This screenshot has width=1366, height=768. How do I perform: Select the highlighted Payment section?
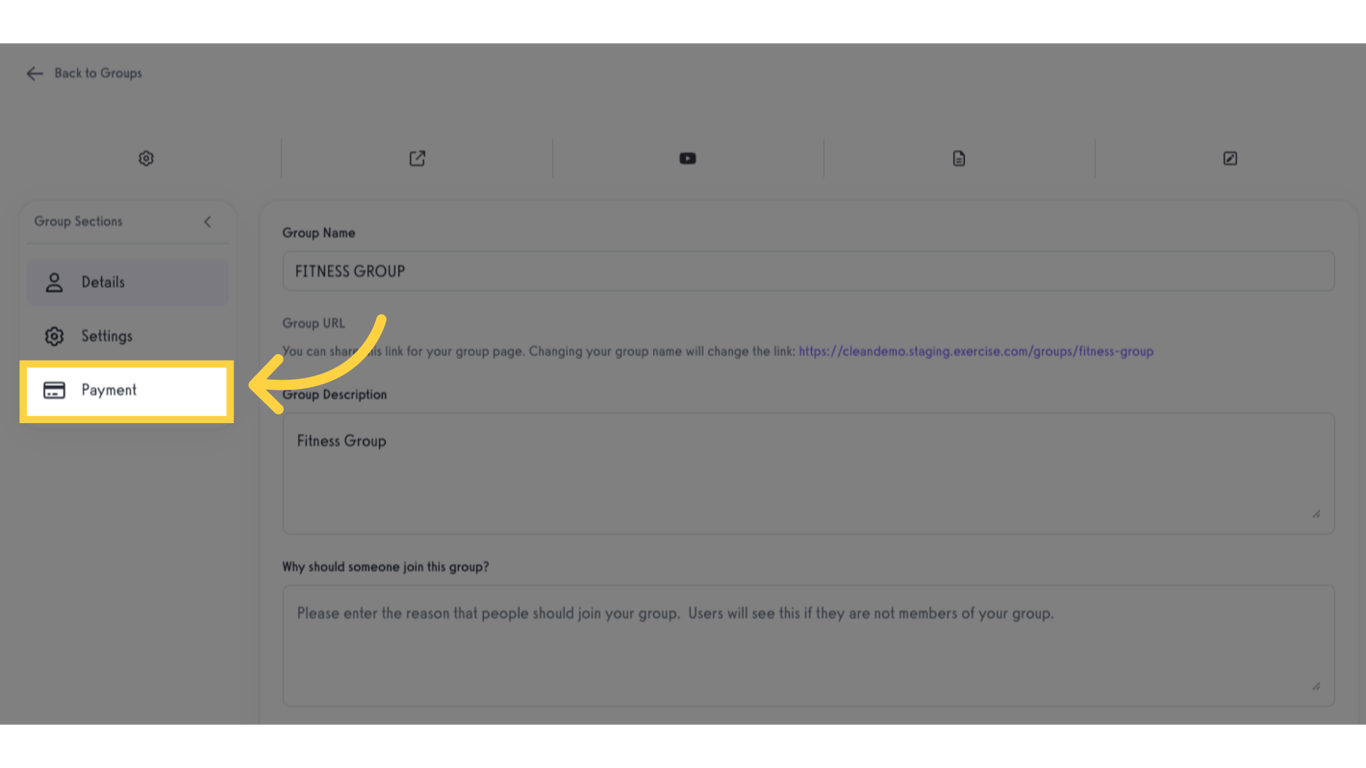110,389
